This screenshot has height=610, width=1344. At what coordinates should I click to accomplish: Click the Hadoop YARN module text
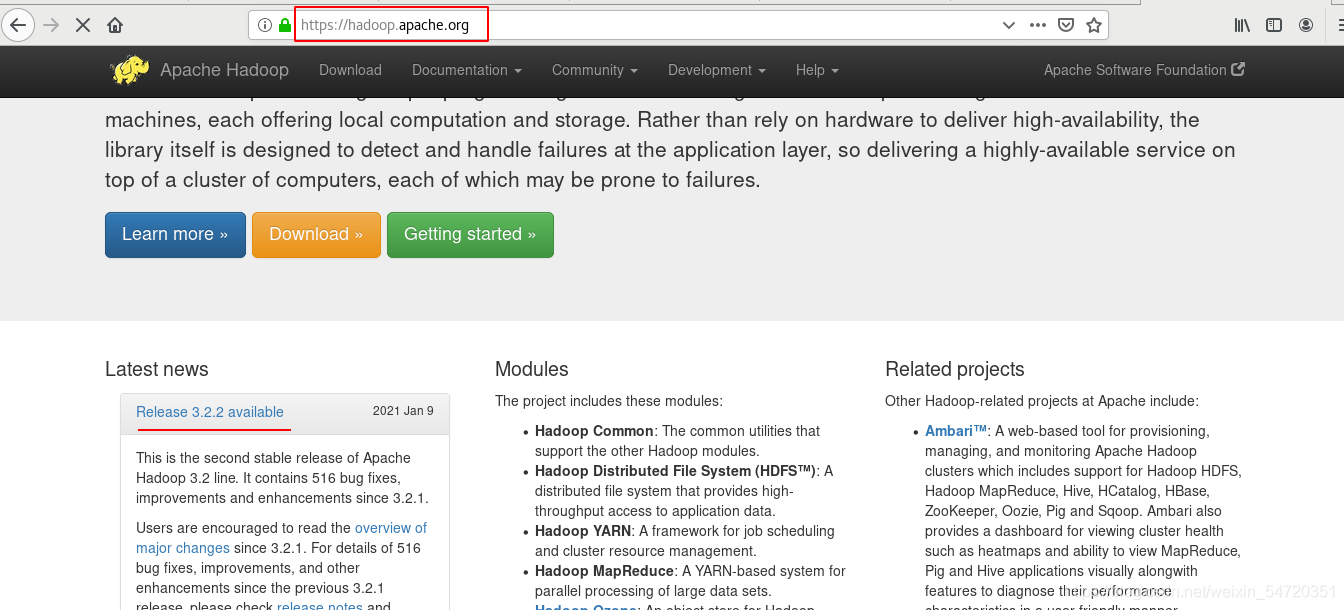coord(583,531)
